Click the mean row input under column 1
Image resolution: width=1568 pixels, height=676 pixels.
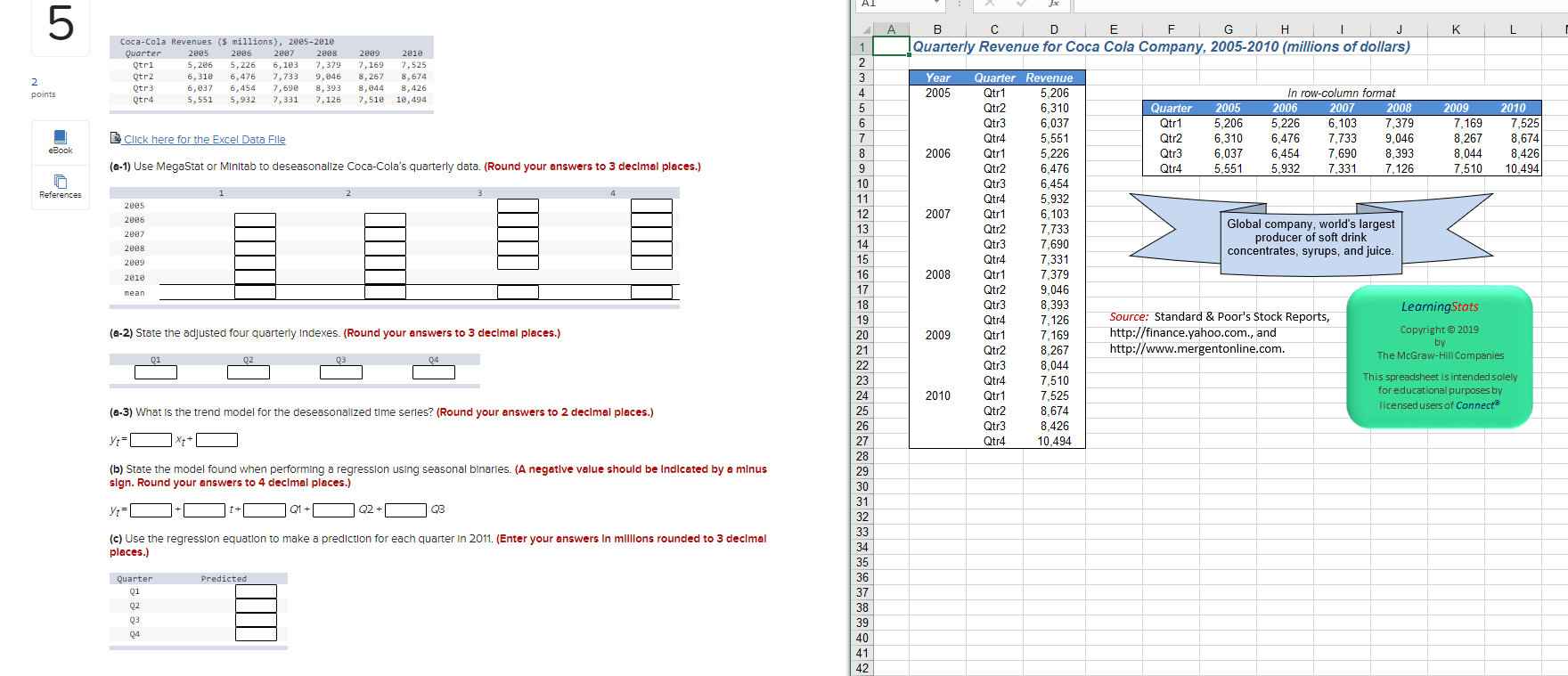point(255,292)
